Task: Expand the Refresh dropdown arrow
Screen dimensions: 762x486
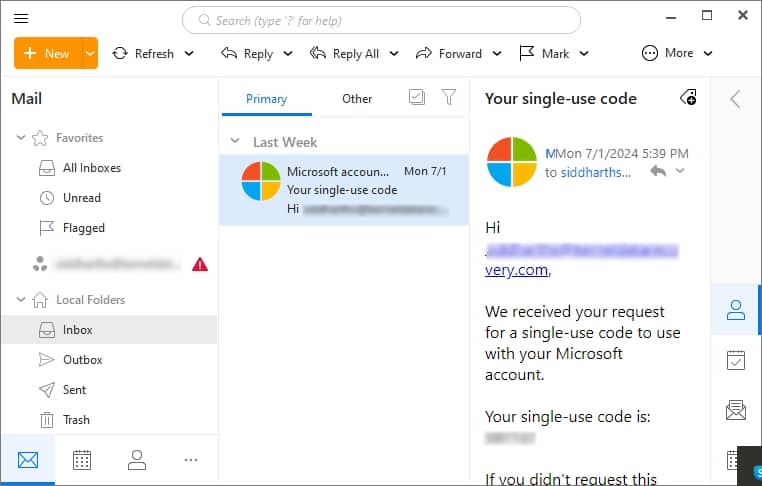Action: [x=189, y=53]
